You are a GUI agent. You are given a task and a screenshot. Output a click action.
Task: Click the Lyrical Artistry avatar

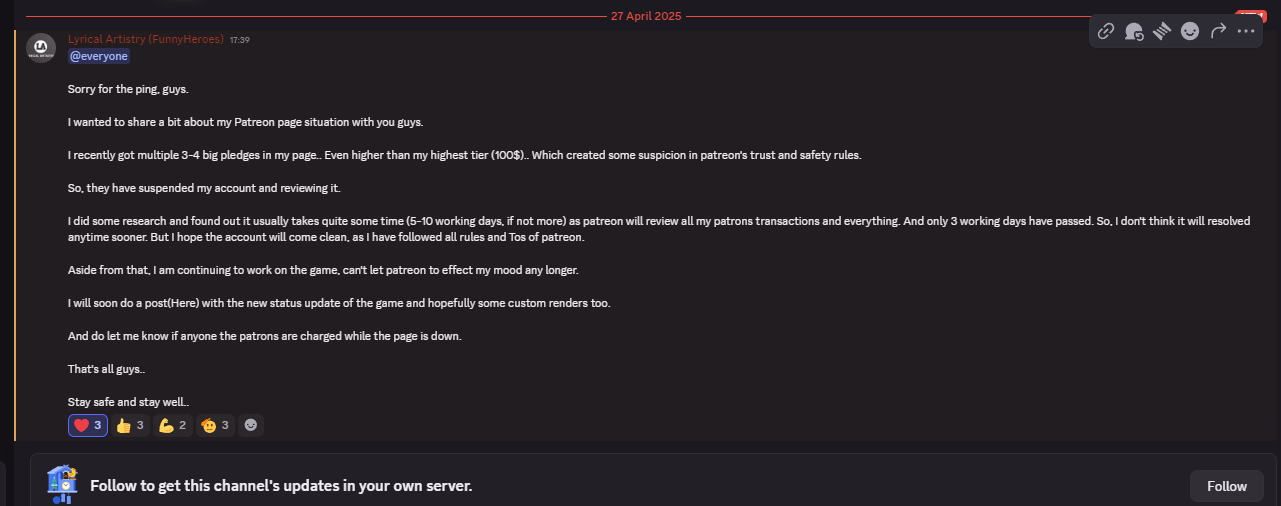click(x=41, y=47)
